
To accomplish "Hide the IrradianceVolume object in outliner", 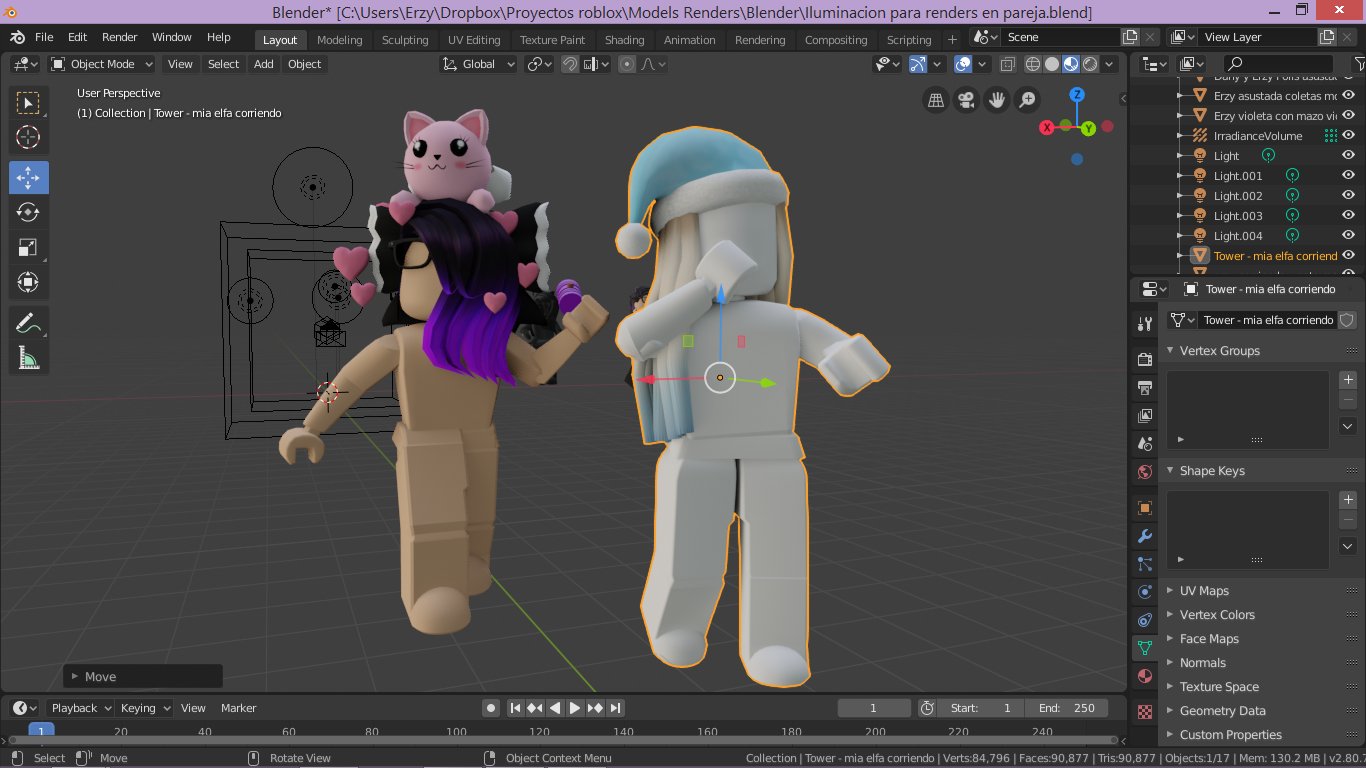I will pyautogui.click(x=1348, y=135).
